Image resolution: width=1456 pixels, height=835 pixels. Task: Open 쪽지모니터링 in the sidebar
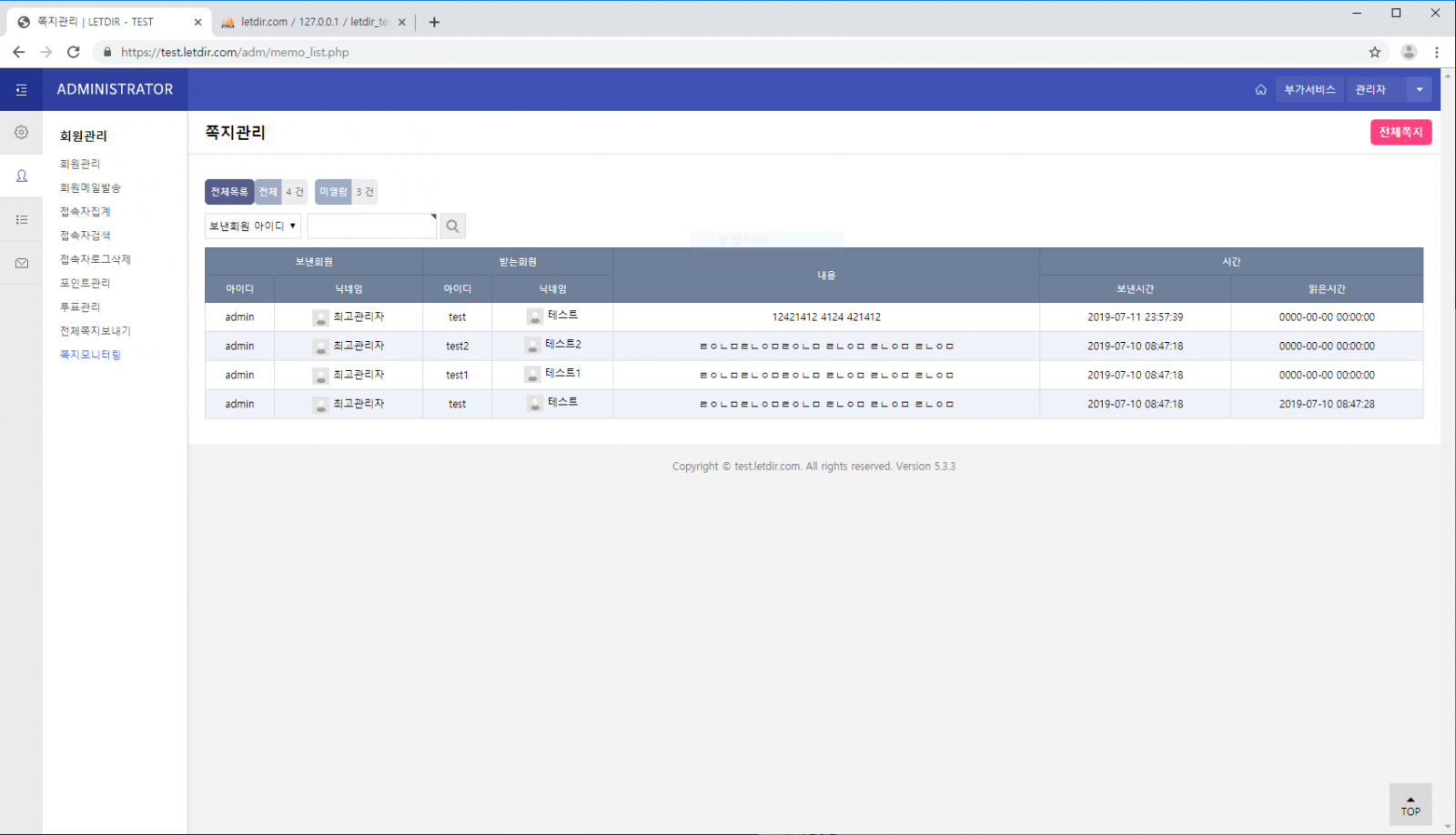pos(90,355)
